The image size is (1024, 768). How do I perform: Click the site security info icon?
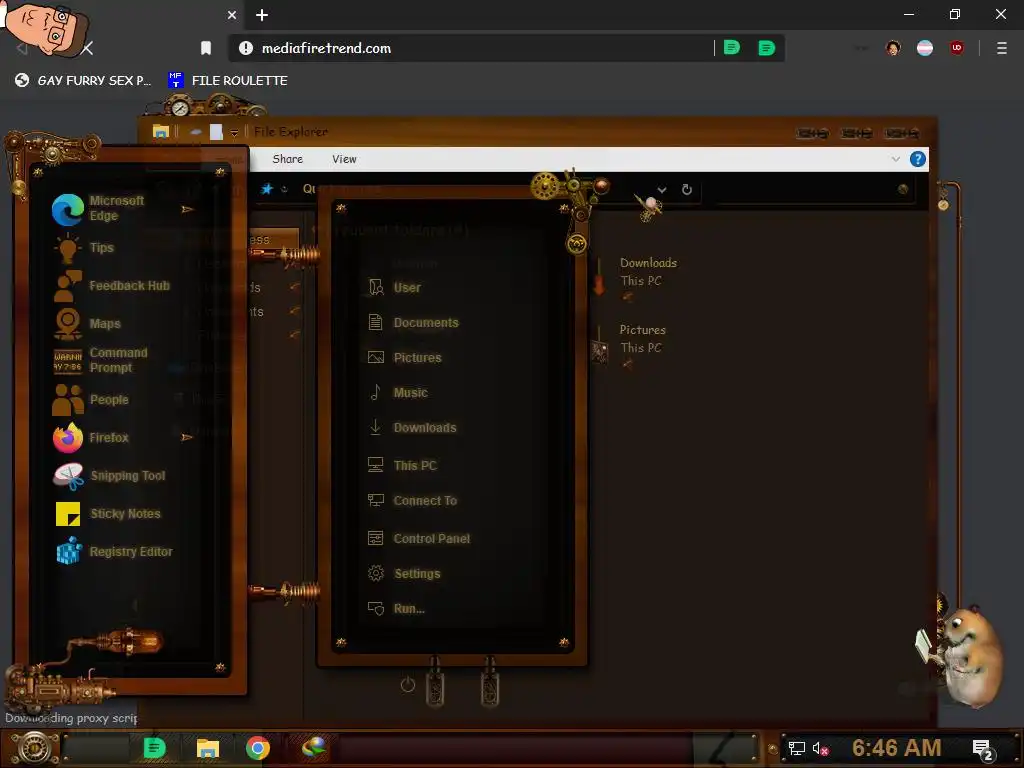[246, 48]
